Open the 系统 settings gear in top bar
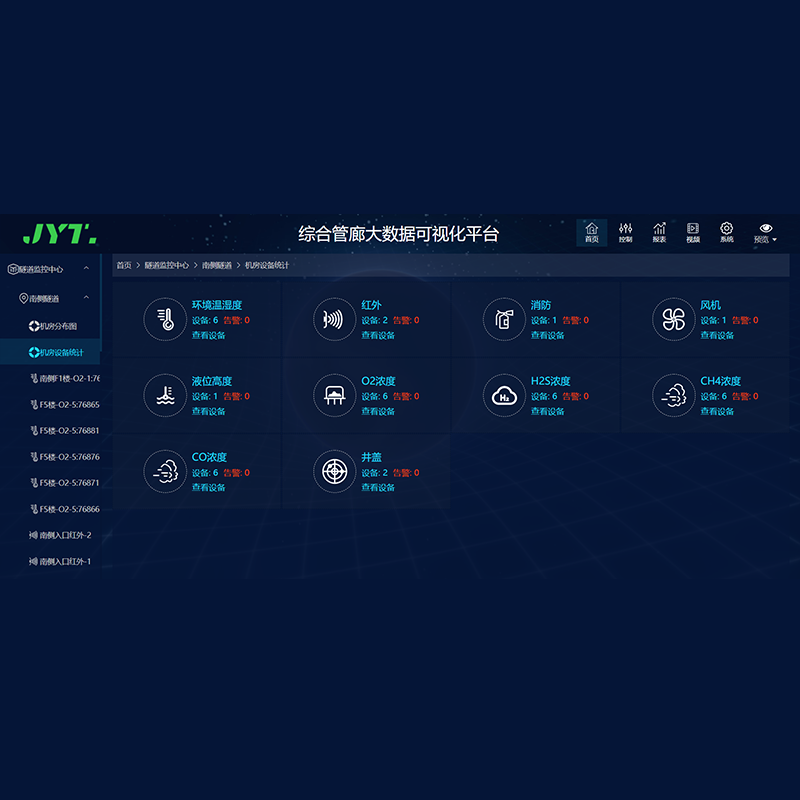 [x=727, y=232]
